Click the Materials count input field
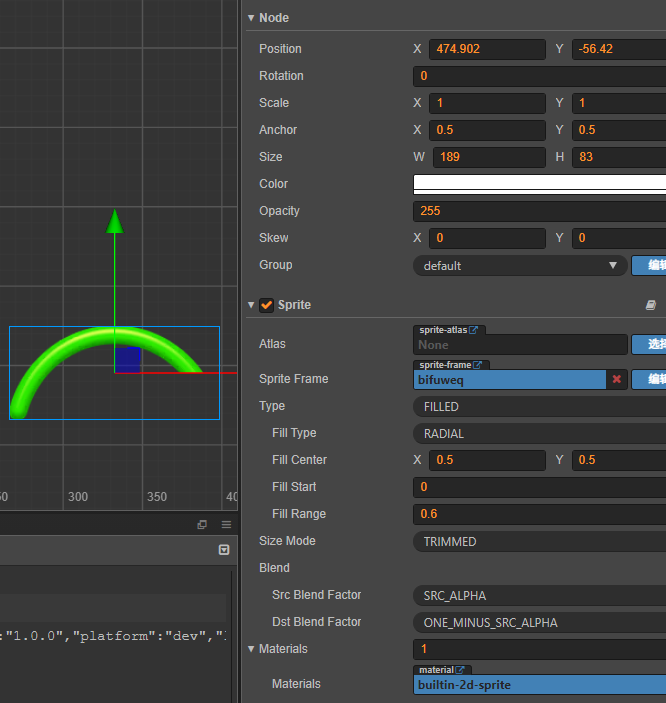The image size is (666, 703). coord(539,649)
